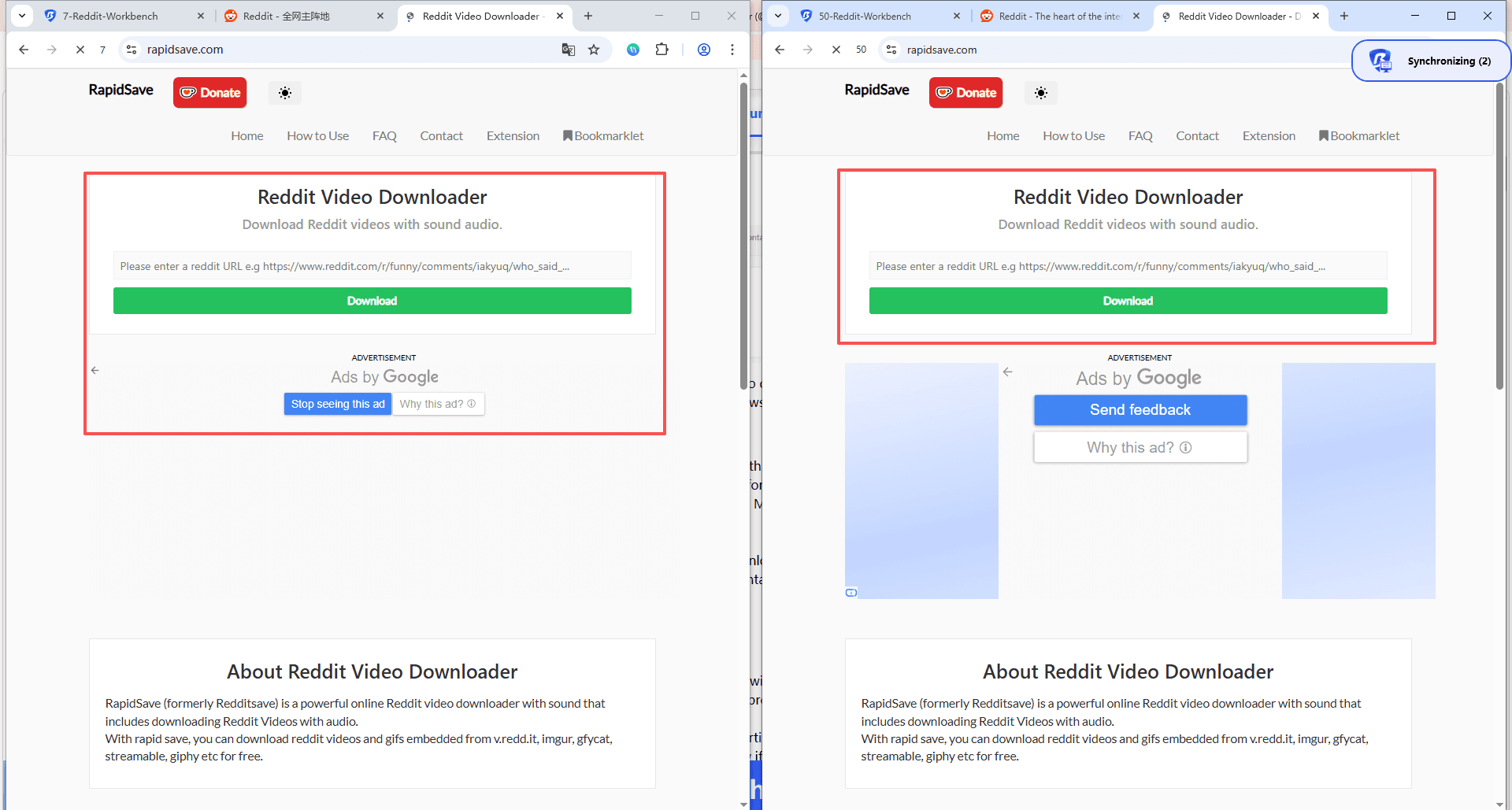Open the browser profile account icon

[703, 50]
